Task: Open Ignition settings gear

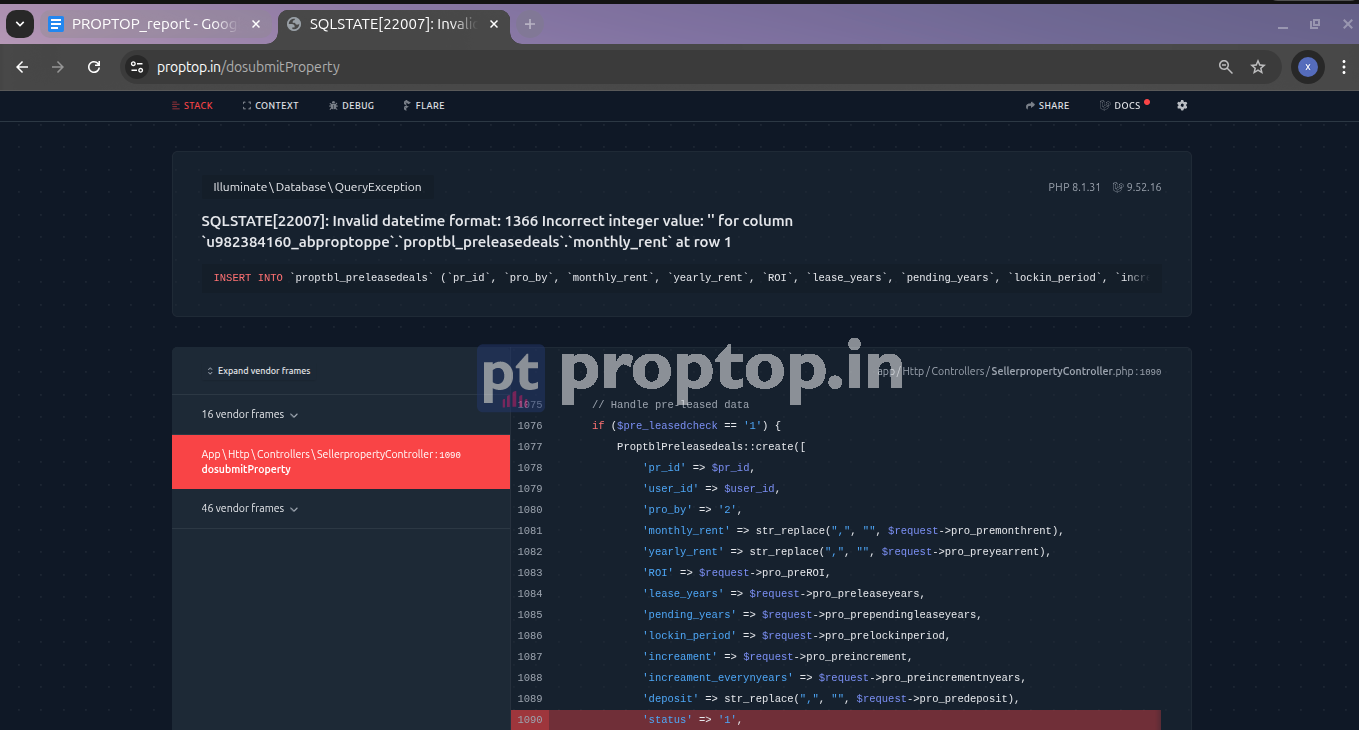Action: click(1182, 105)
